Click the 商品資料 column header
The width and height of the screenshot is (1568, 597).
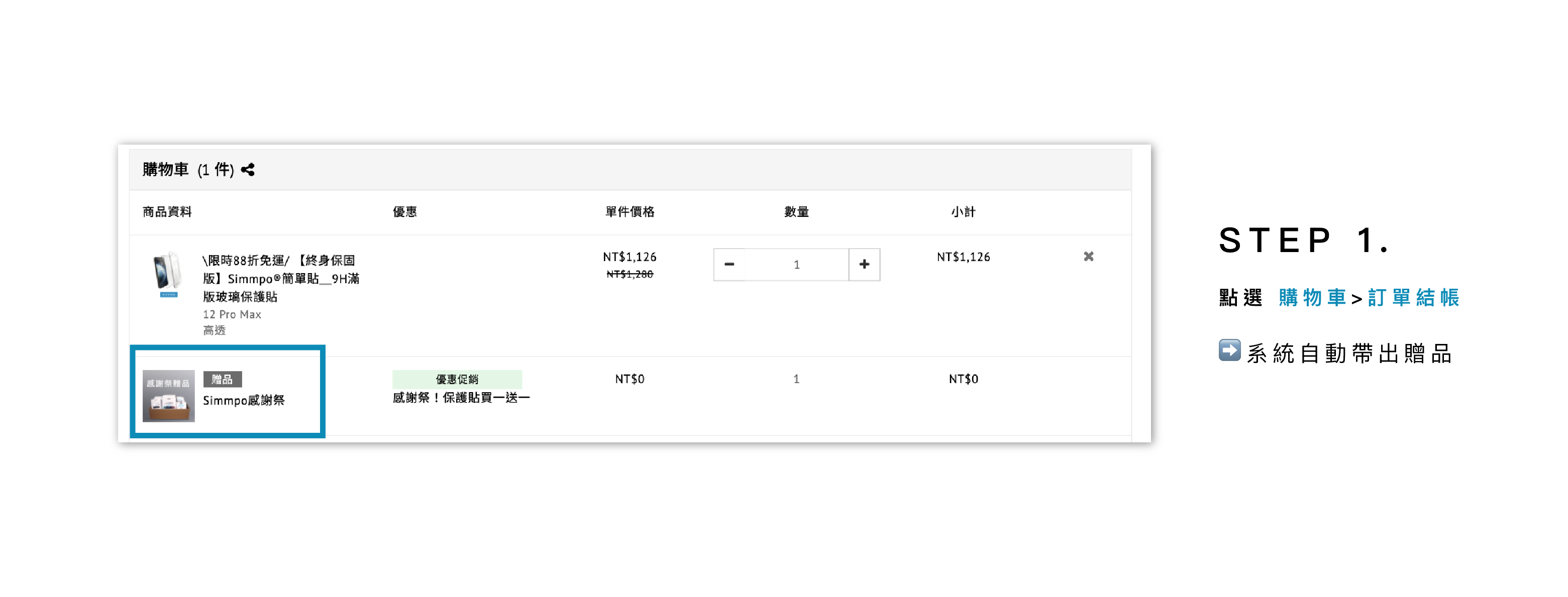click(167, 212)
